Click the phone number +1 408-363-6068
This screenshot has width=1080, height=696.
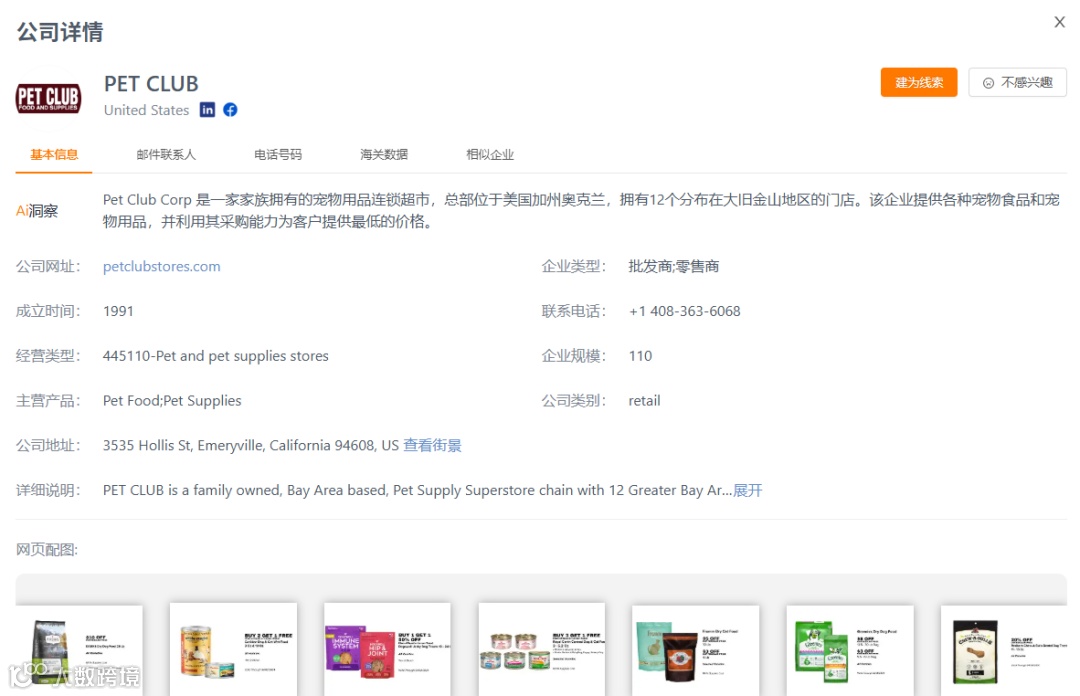pyautogui.click(x=685, y=311)
